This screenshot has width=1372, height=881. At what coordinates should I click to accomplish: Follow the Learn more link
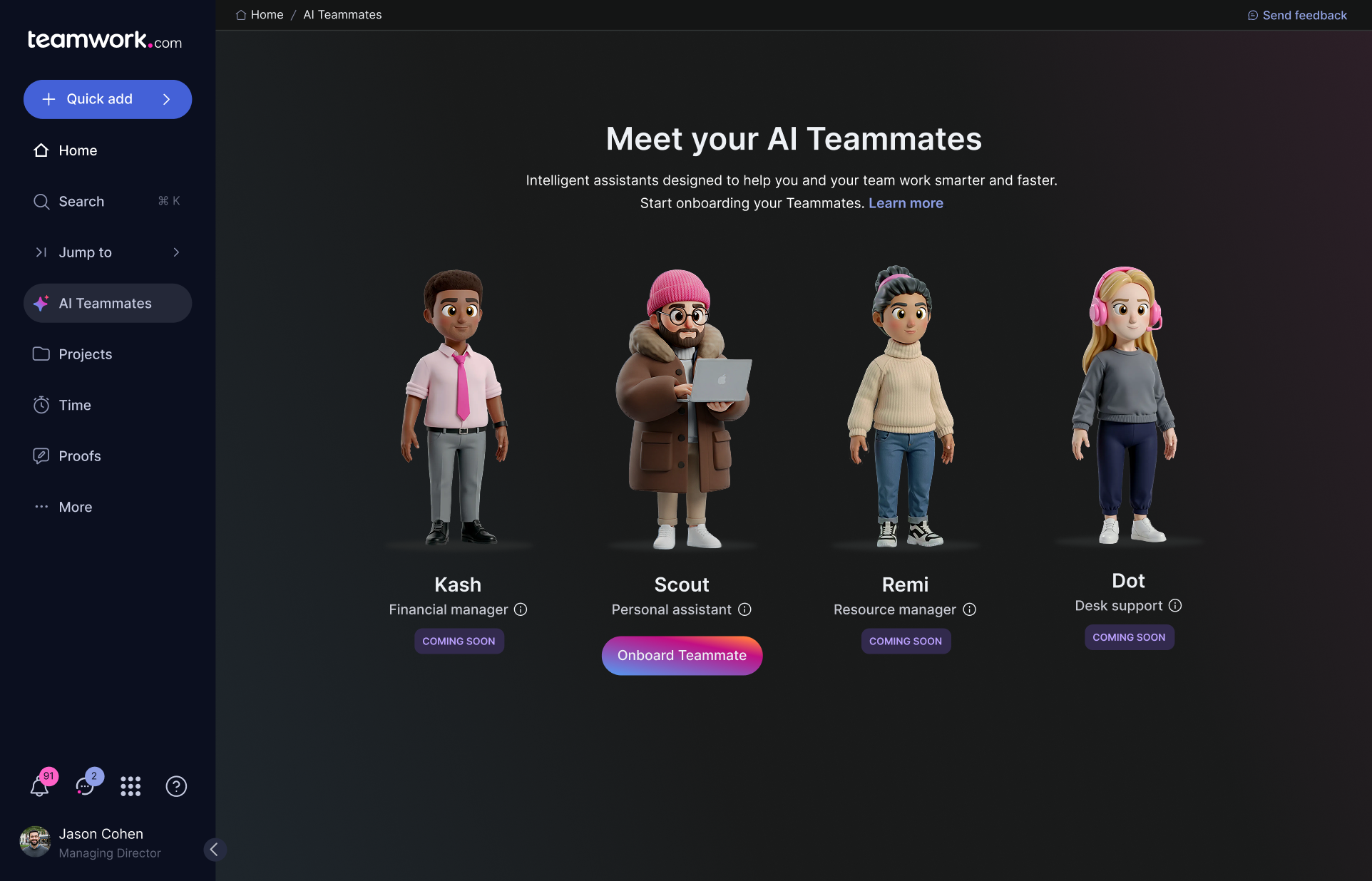906,203
